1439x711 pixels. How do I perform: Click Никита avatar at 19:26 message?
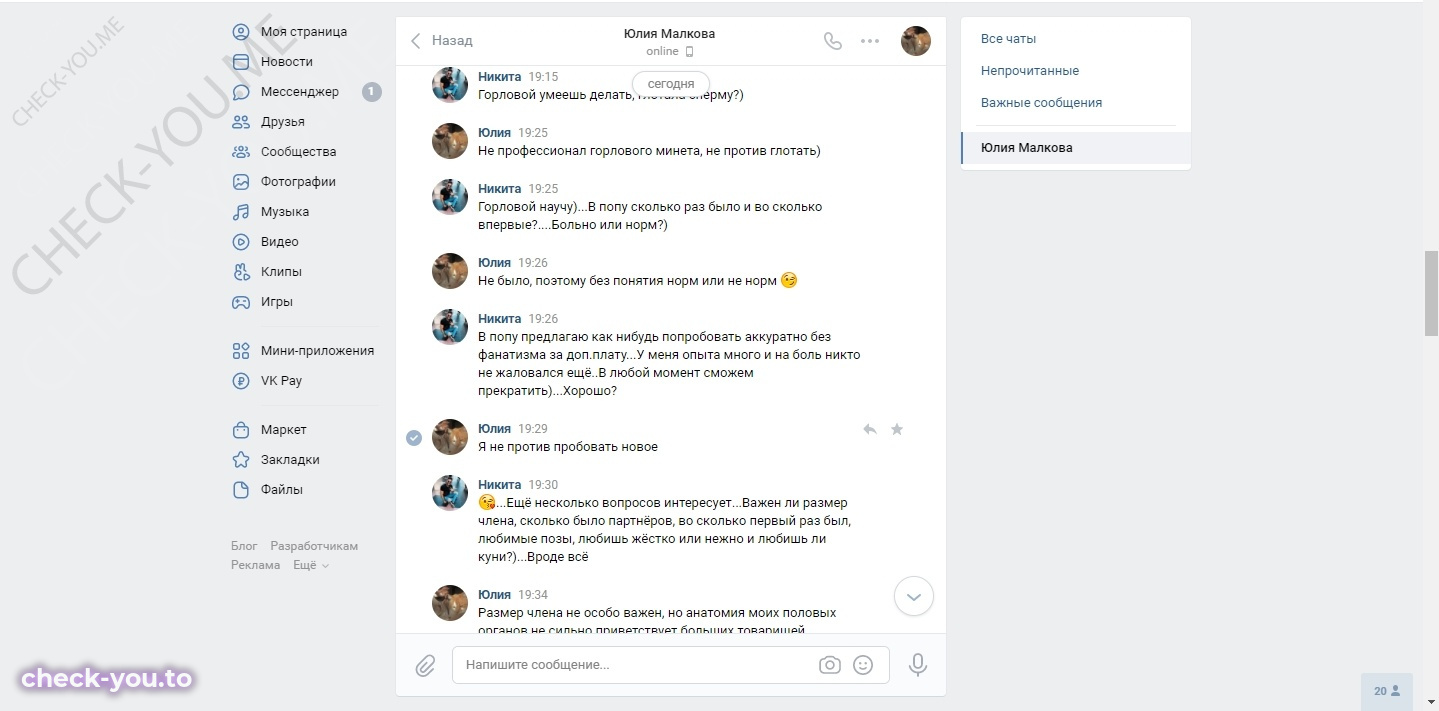tap(450, 327)
